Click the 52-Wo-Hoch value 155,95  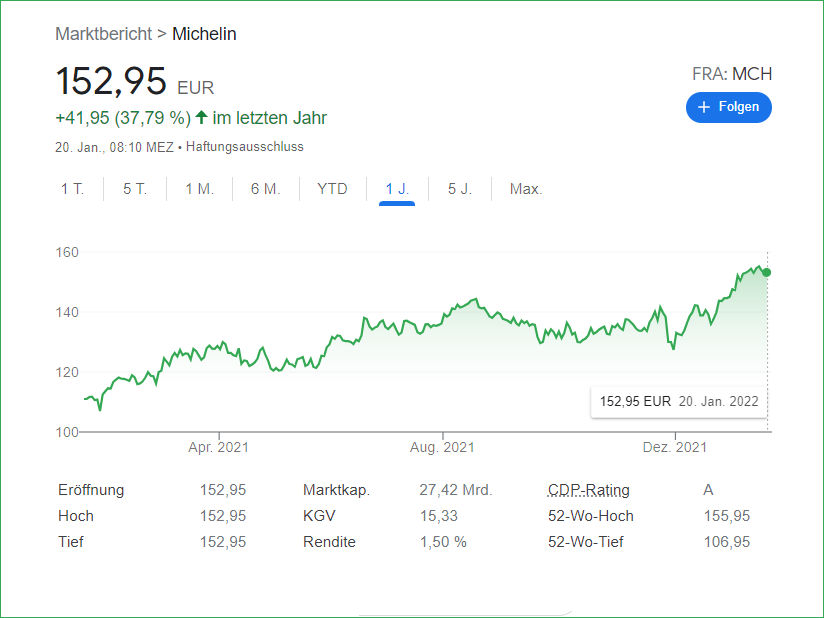[727, 516]
